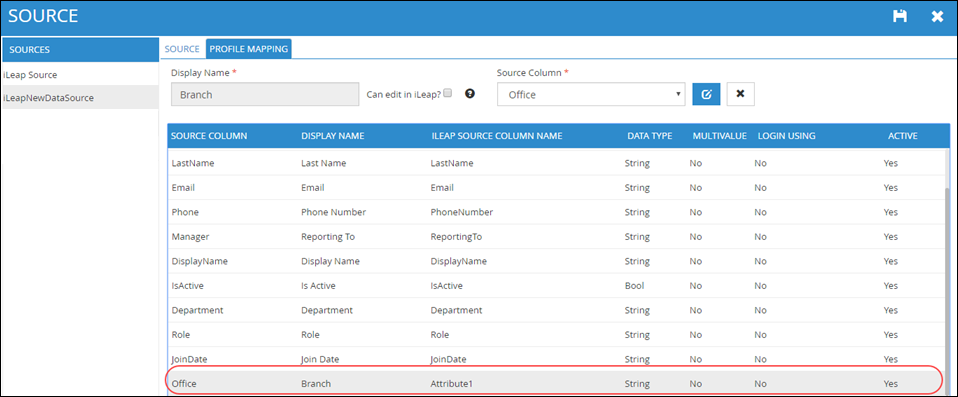The image size is (958, 397).
Task: Click the Last Name display name cell
Action: (x=323, y=163)
